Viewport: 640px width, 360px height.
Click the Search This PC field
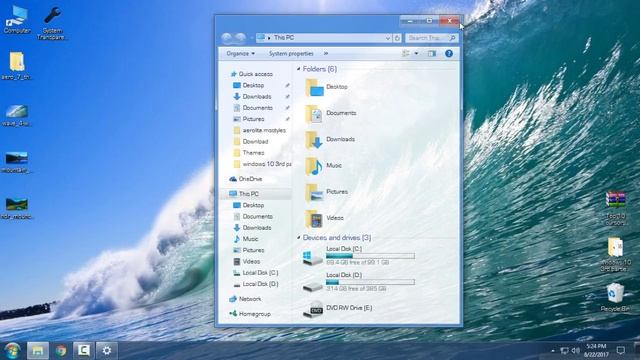click(x=431, y=38)
